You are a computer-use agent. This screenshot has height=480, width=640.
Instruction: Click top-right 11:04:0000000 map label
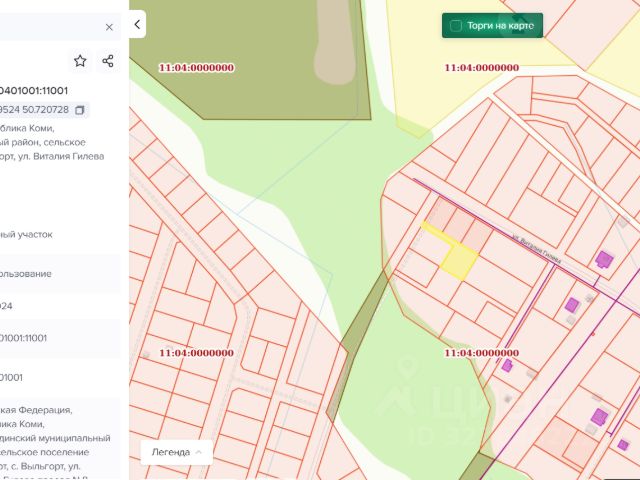click(482, 68)
